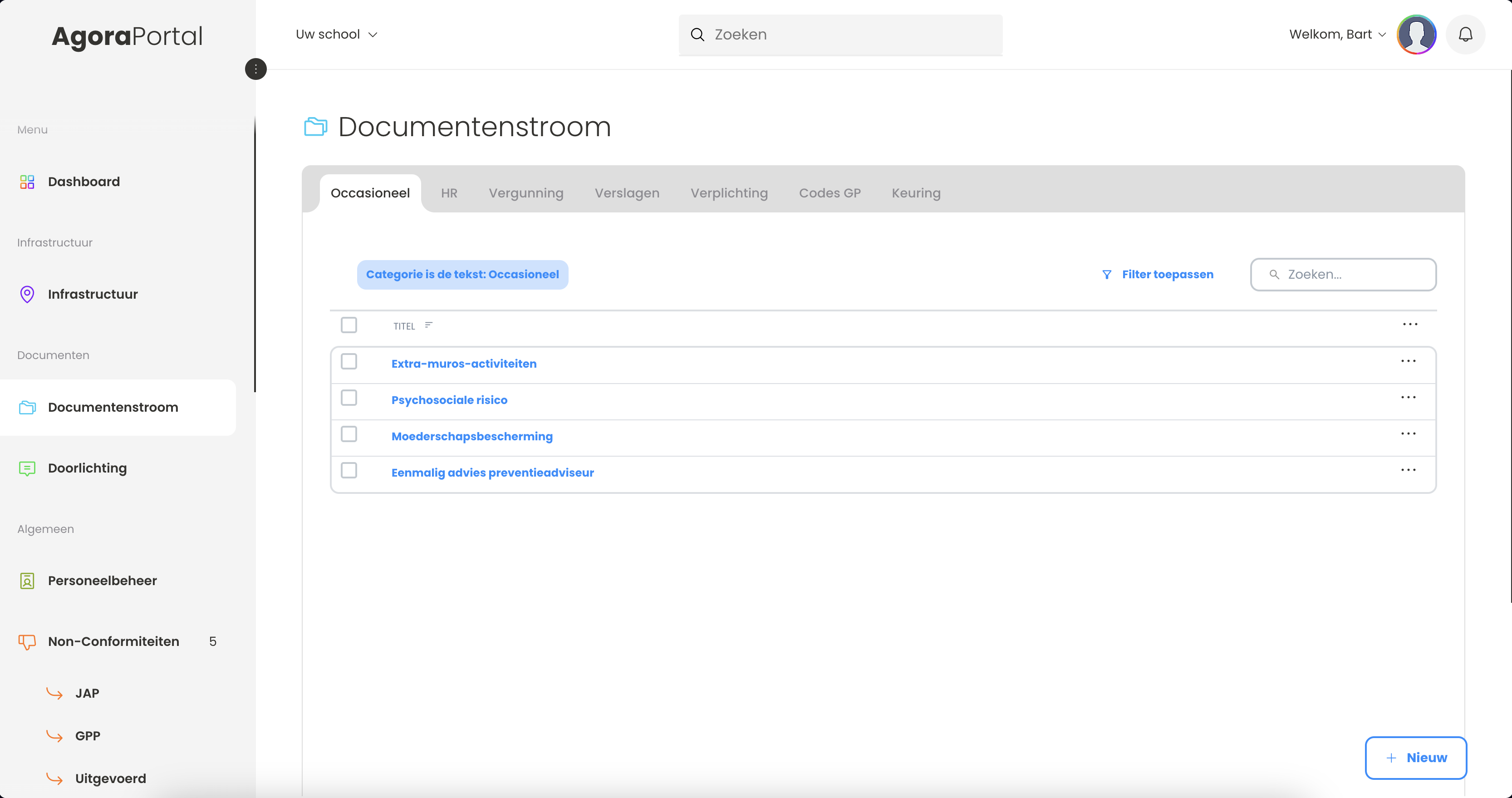Switch to the HR tab
The width and height of the screenshot is (1512, 798).
pos(449,193)
